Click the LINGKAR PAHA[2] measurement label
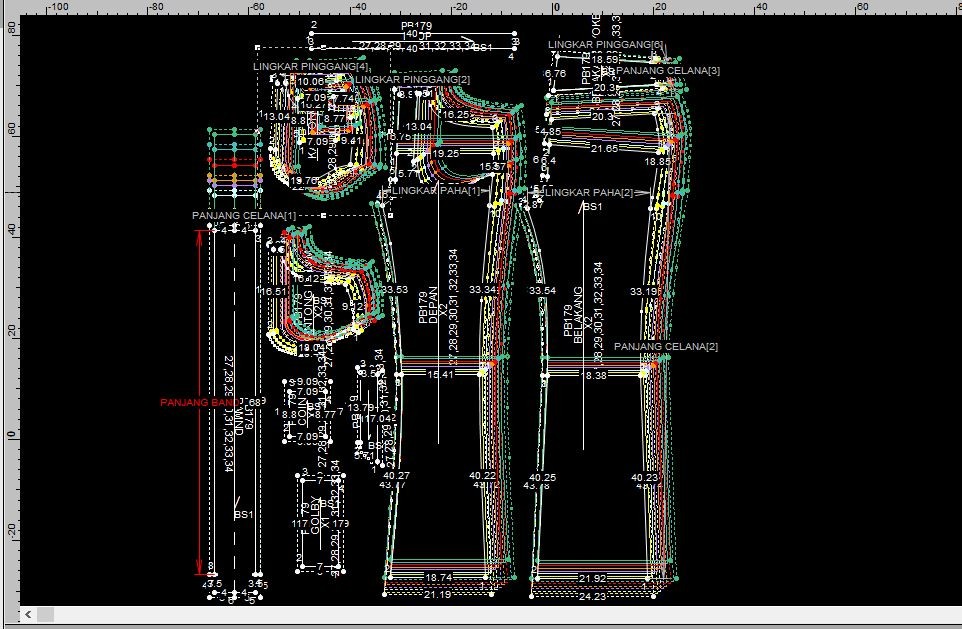This screenshot has height=629, width=962. click(590, 192)
